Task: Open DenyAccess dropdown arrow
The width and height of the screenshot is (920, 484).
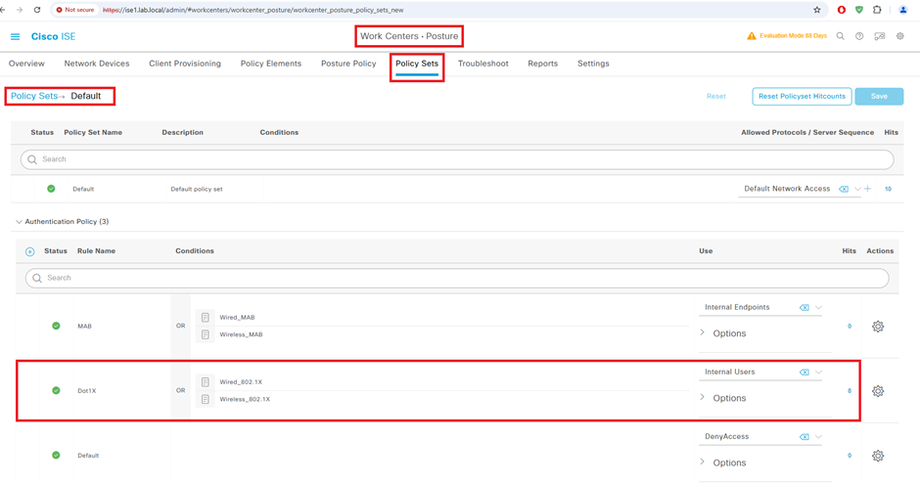Action: pos(818,436)
